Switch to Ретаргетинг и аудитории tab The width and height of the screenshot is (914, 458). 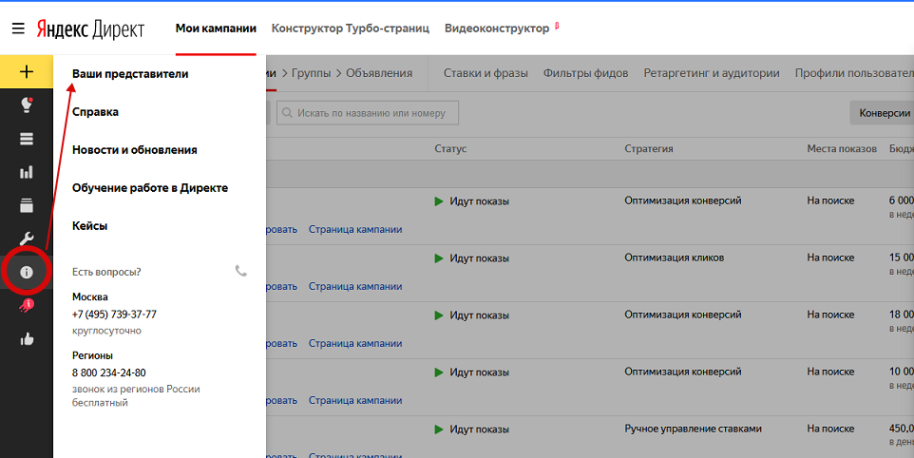tap(711, 73)
